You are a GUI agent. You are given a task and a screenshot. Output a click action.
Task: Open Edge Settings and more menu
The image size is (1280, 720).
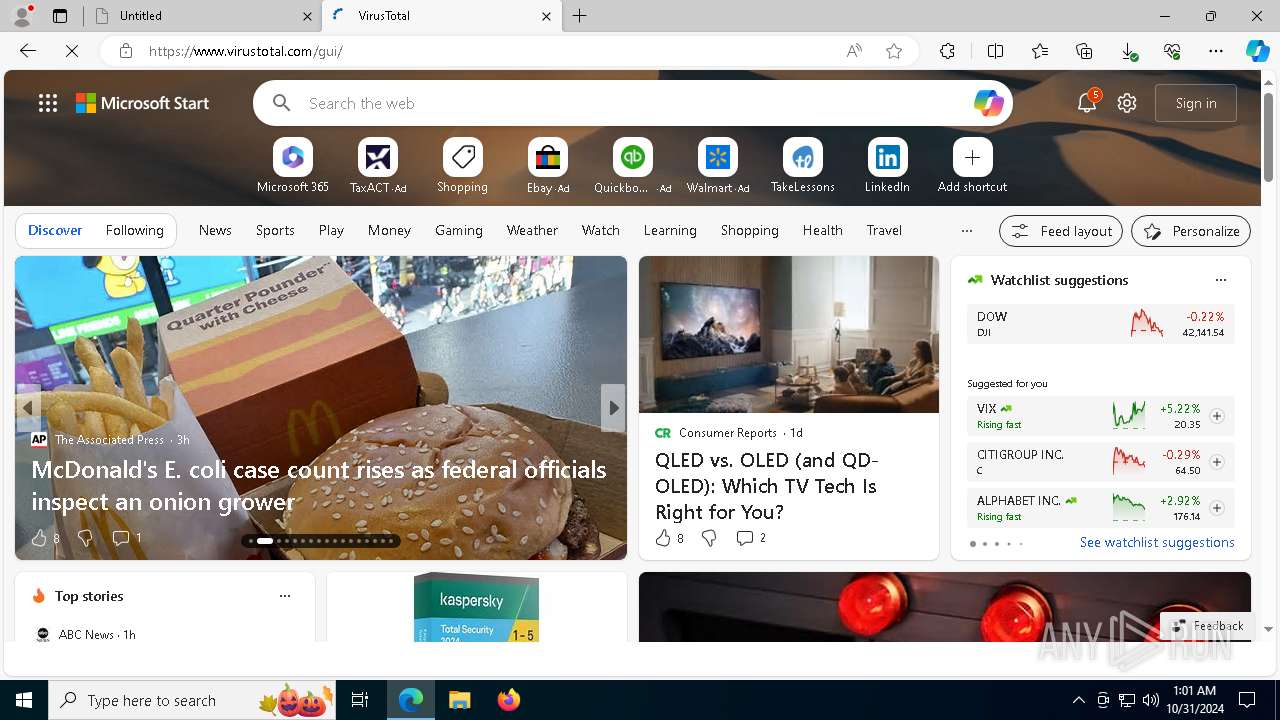pos(1216,51)
